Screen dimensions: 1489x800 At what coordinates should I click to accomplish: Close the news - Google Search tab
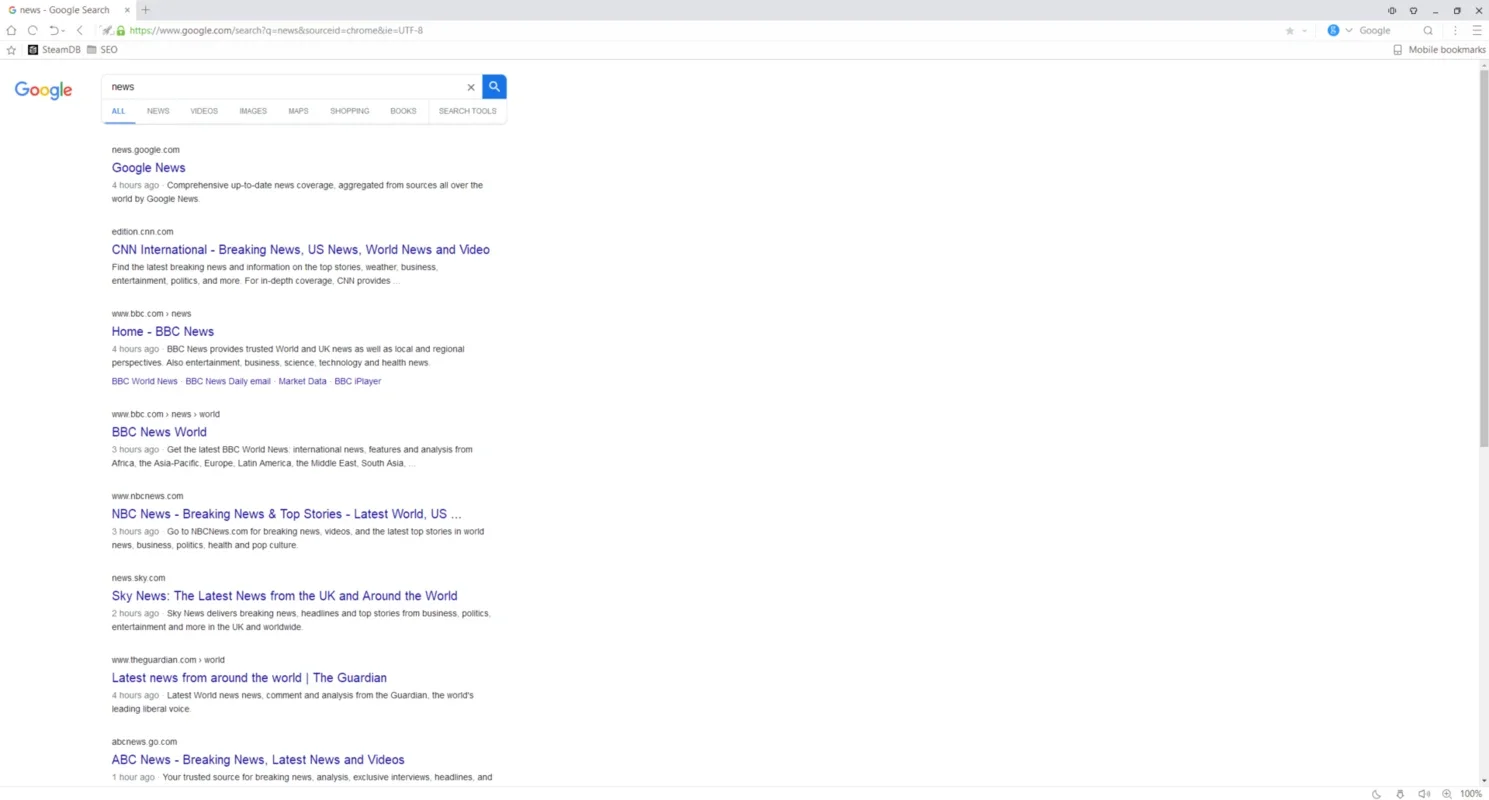coord(128,10)
